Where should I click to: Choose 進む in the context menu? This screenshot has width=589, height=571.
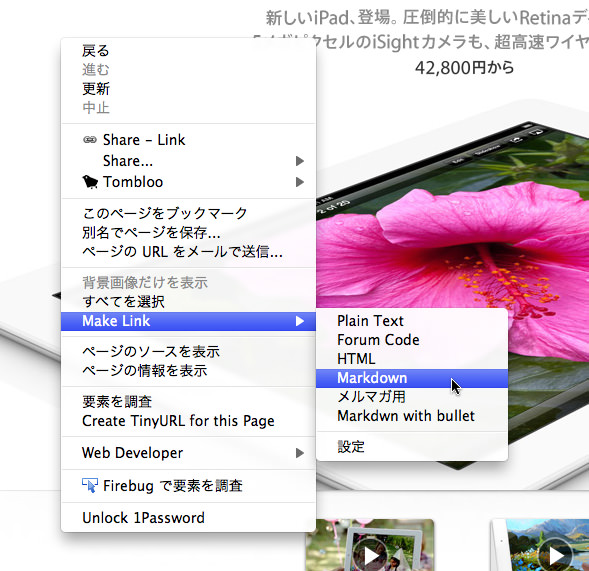click(x=188, y=69)
